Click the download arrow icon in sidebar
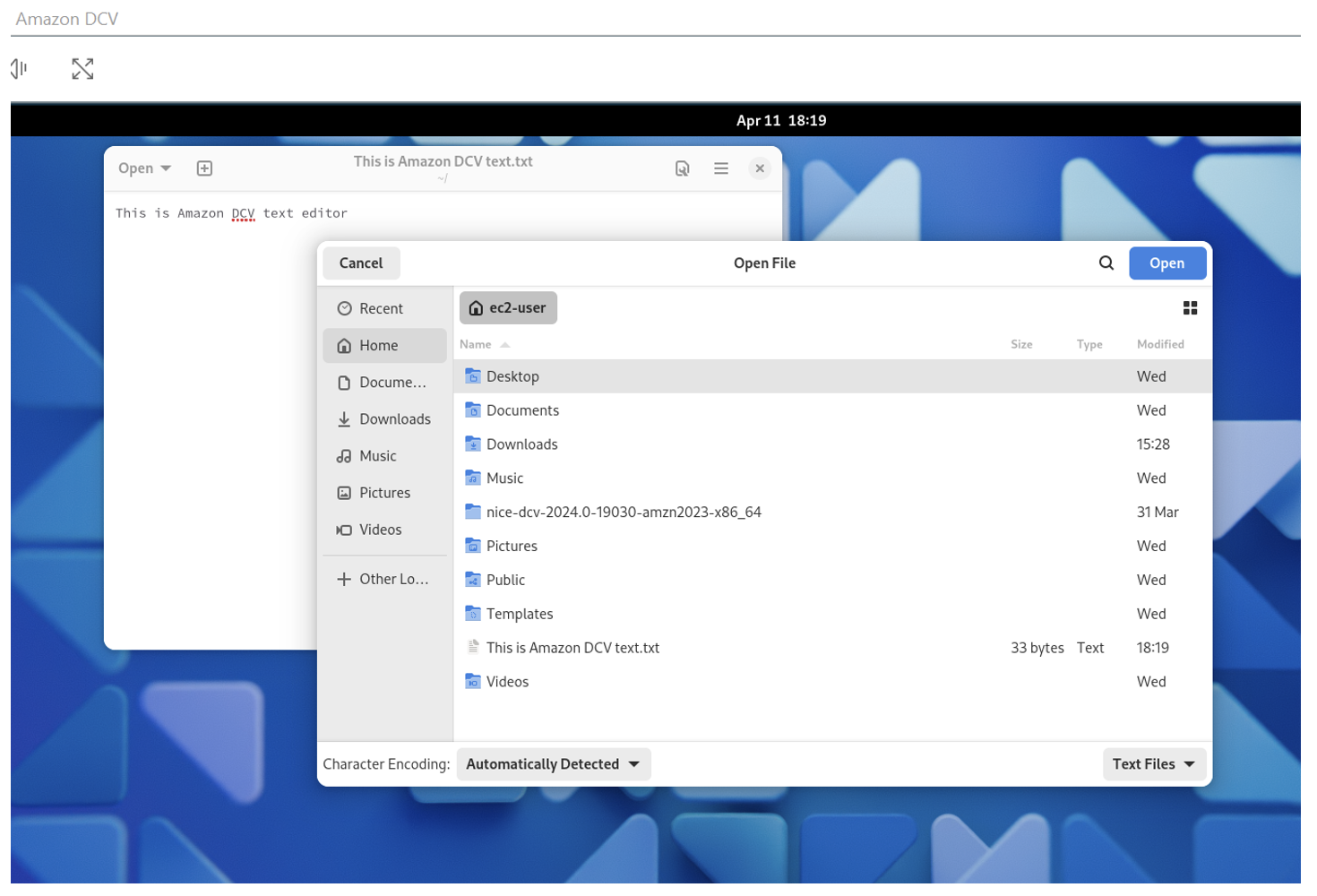1317x896 pixels. pos(344,419)
